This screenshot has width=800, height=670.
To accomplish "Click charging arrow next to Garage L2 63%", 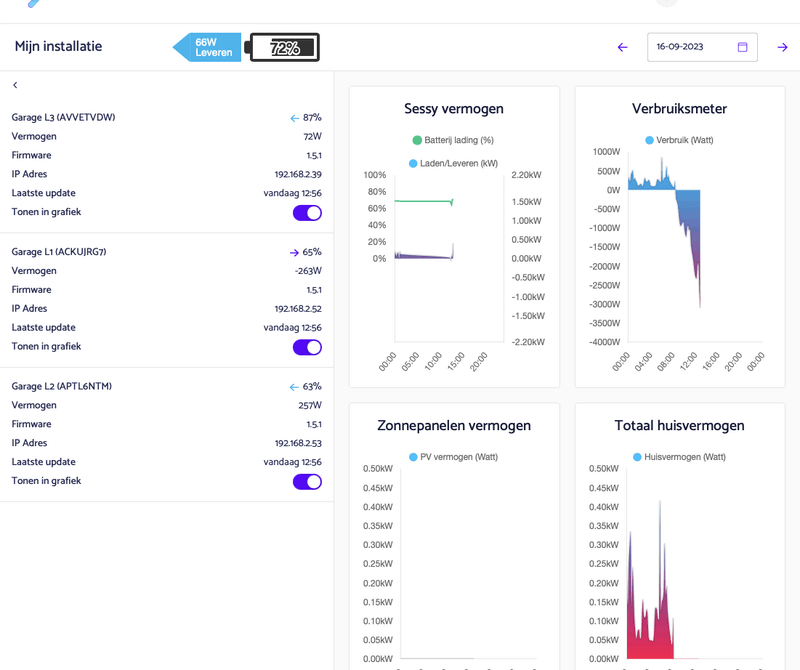I will point(294,387).
